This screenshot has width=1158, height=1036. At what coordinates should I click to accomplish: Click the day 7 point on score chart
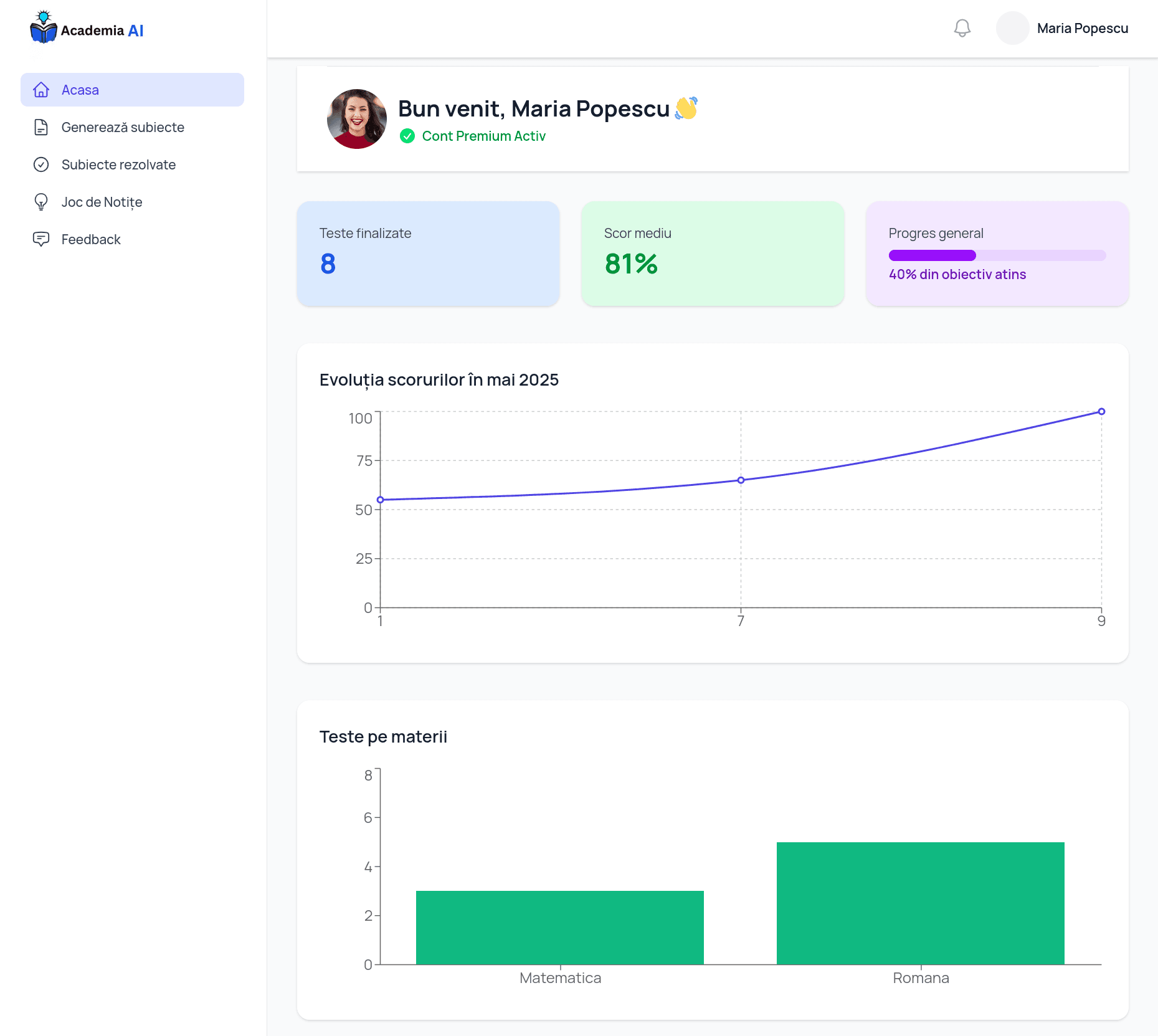click(741, 480)
